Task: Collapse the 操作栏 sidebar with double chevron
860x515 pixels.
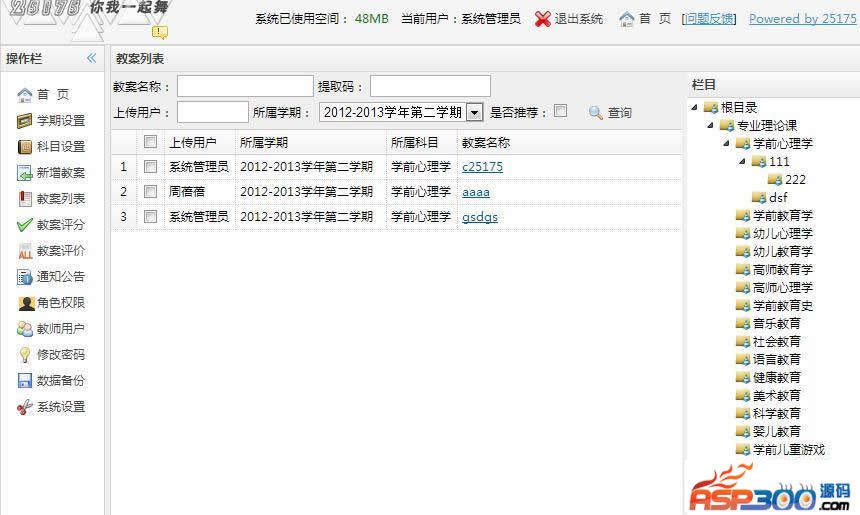Action: (91, 58)
